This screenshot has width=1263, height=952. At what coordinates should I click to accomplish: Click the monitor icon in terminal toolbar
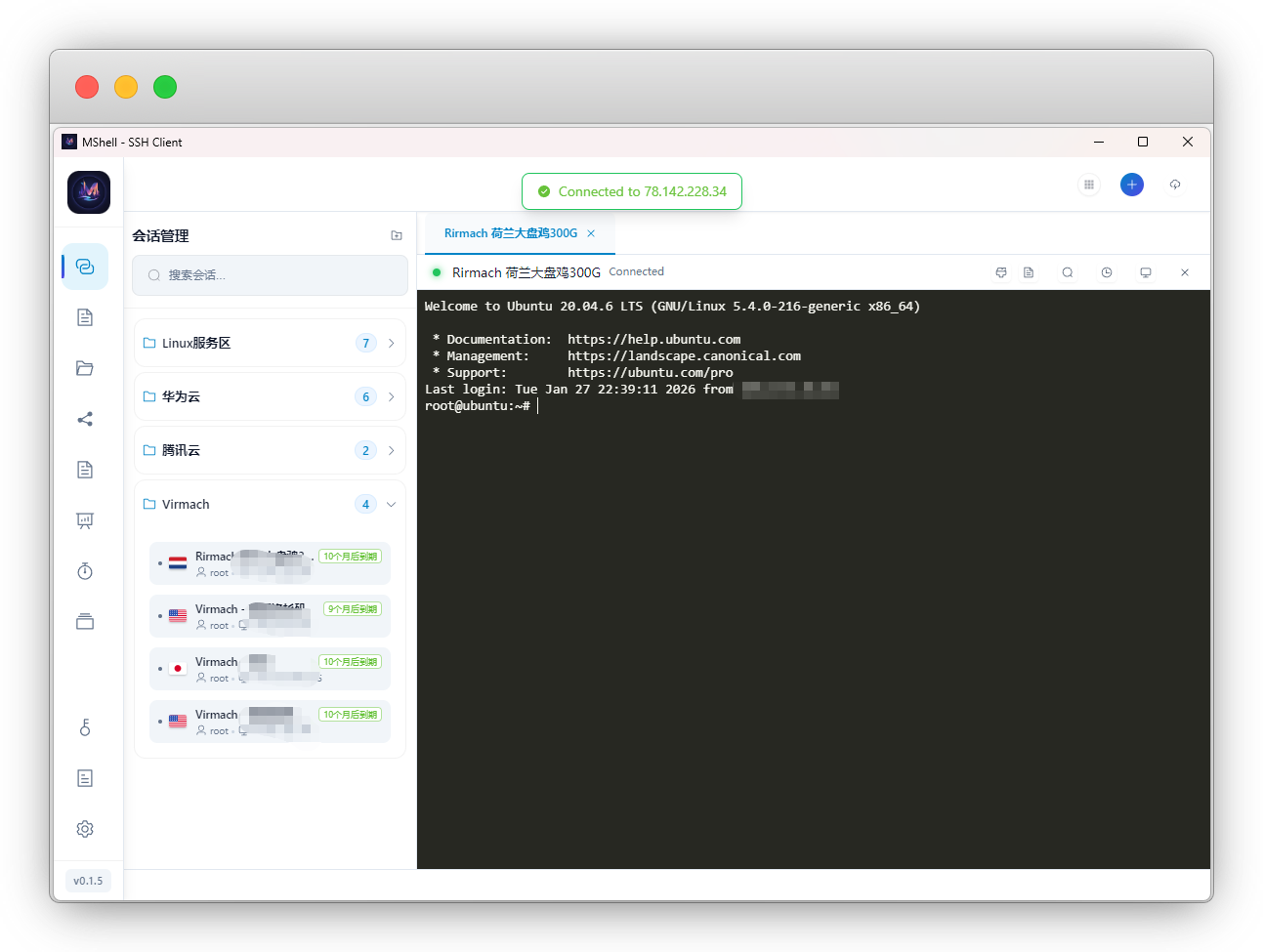tap(1145, 272)
